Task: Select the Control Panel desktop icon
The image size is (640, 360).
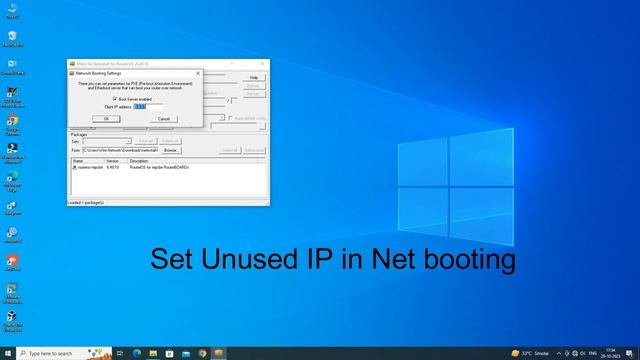Action: pos(13,67)
